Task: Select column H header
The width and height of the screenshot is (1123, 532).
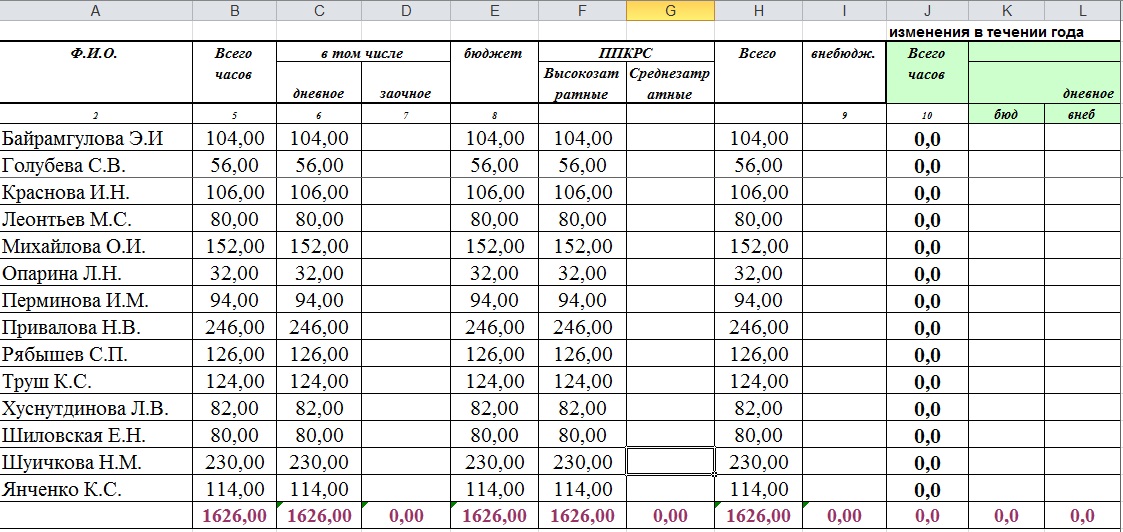Action: click(758, 10)
